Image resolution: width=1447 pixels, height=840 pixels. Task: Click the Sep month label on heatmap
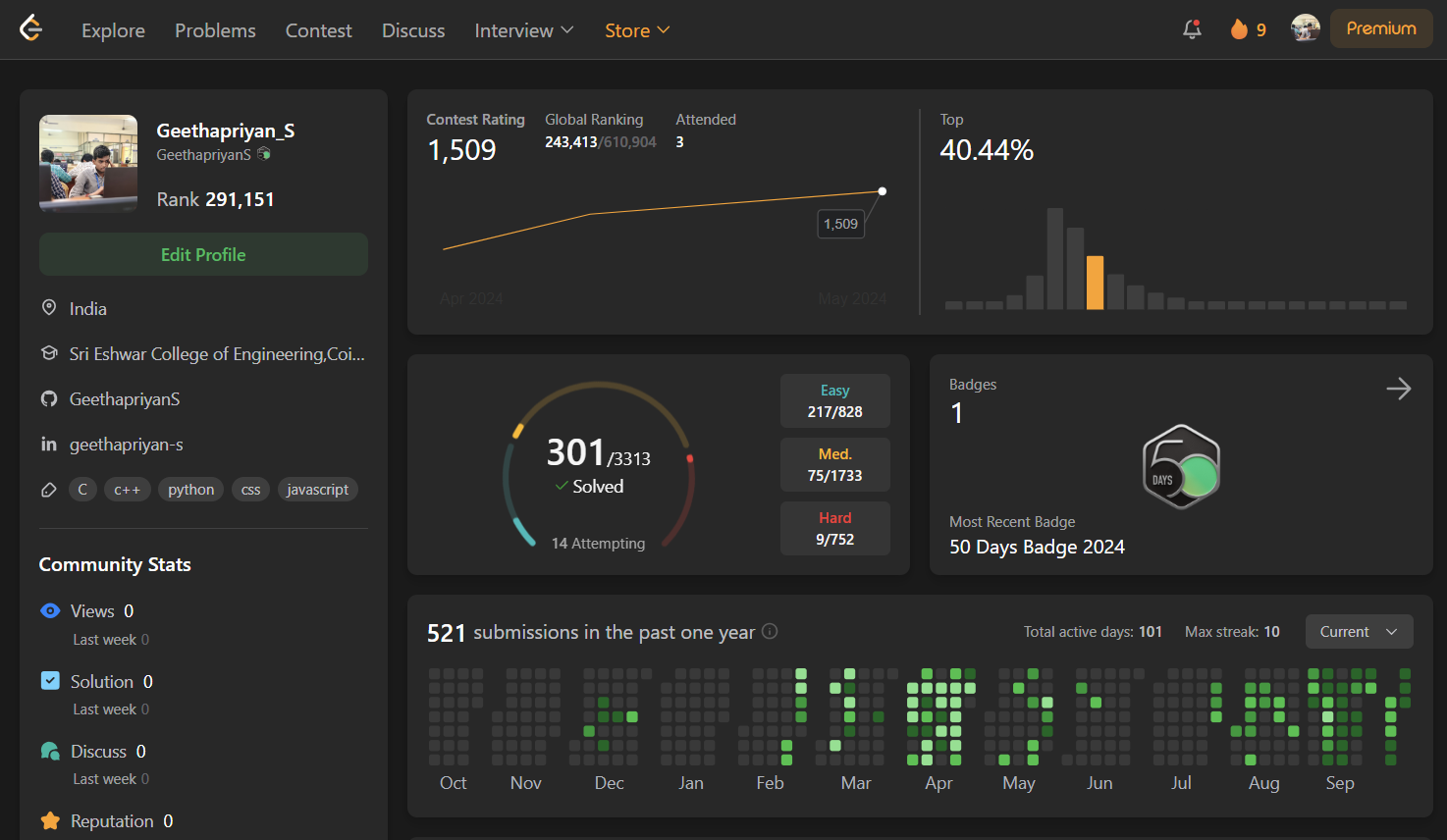(1340, 782)
